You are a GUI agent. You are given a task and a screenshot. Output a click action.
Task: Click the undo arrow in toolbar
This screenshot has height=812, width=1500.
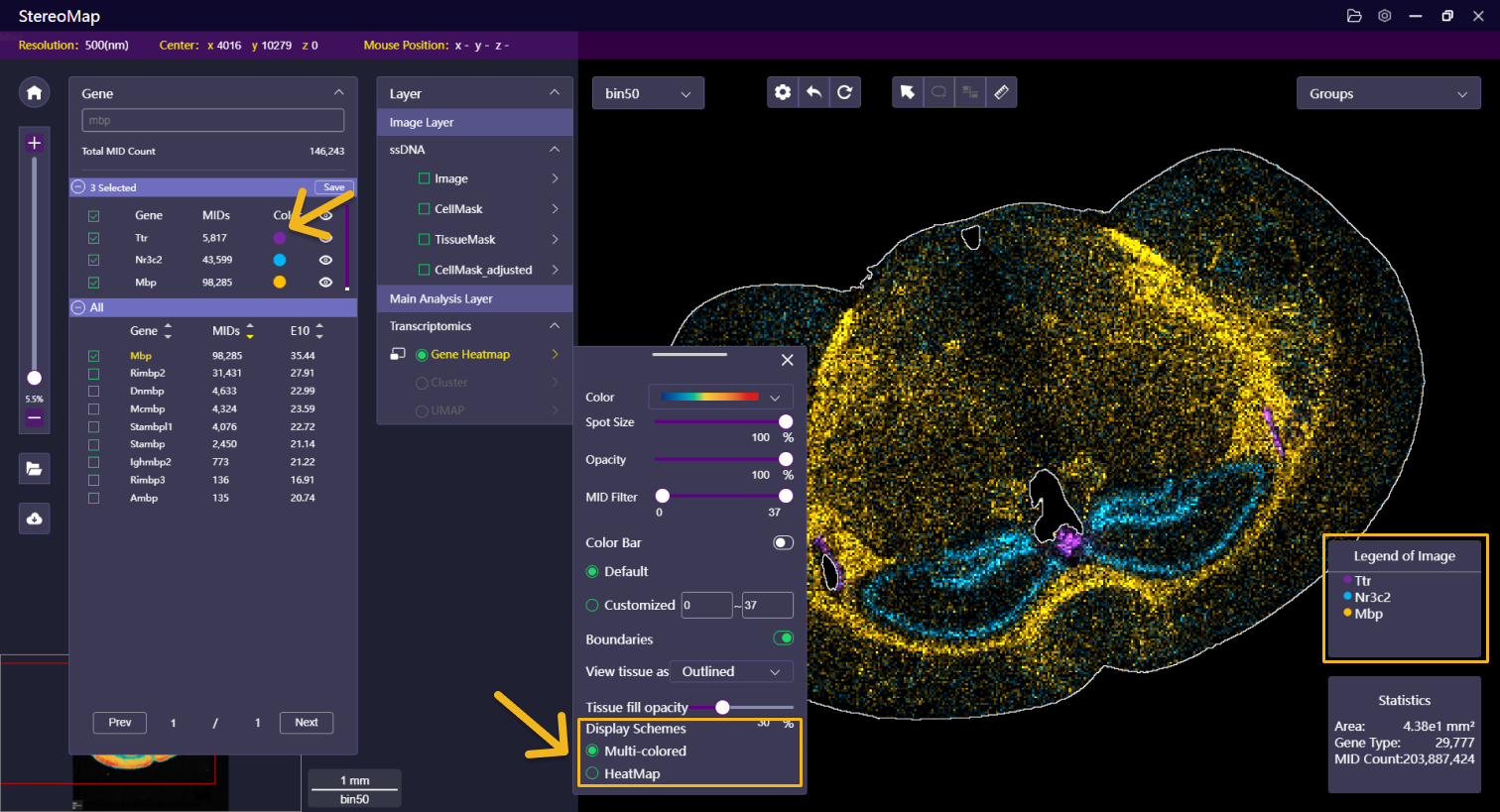coord(813,92)
